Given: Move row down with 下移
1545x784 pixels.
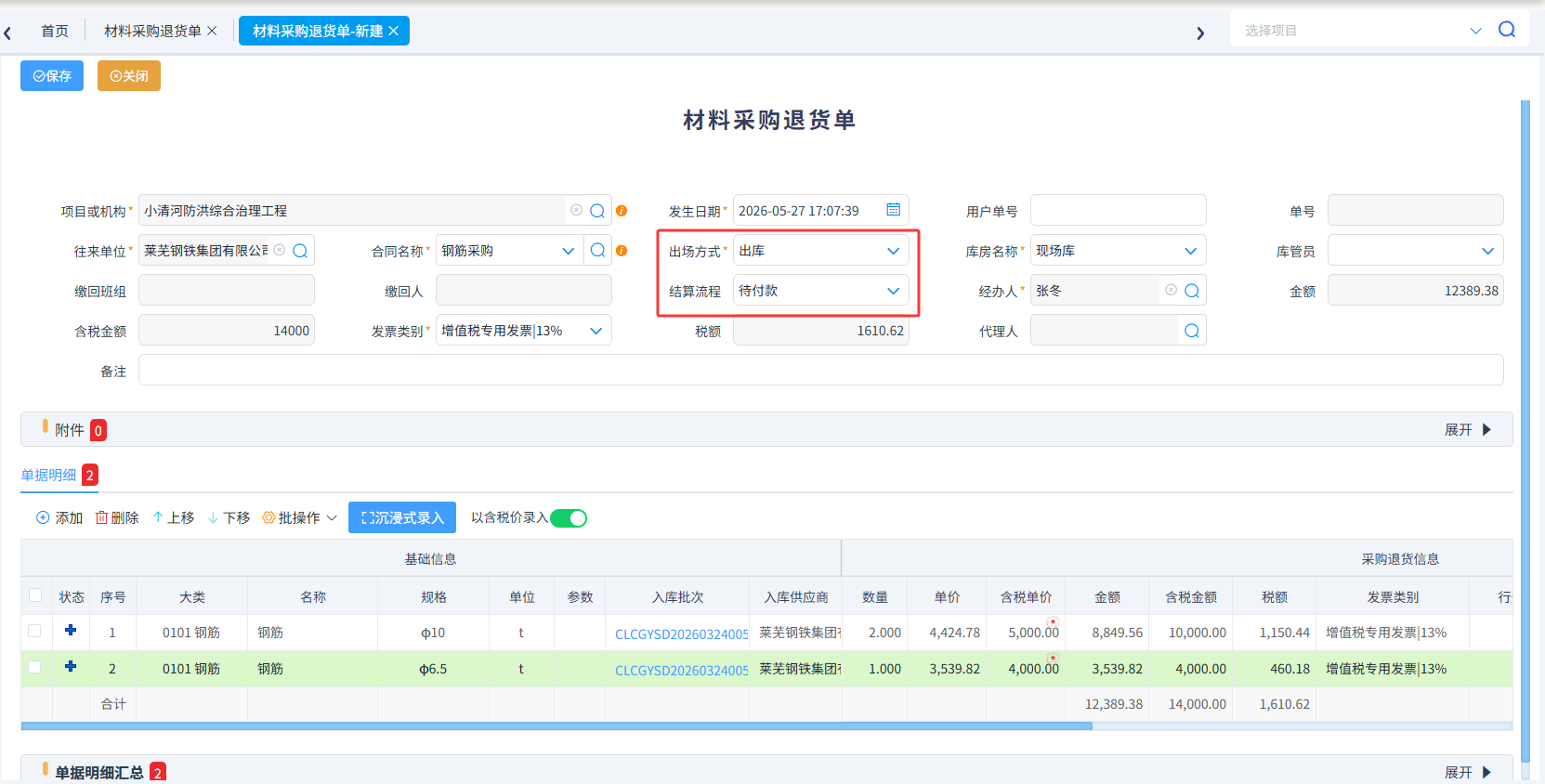Looking at the screenshot, I should coord(229,517).
